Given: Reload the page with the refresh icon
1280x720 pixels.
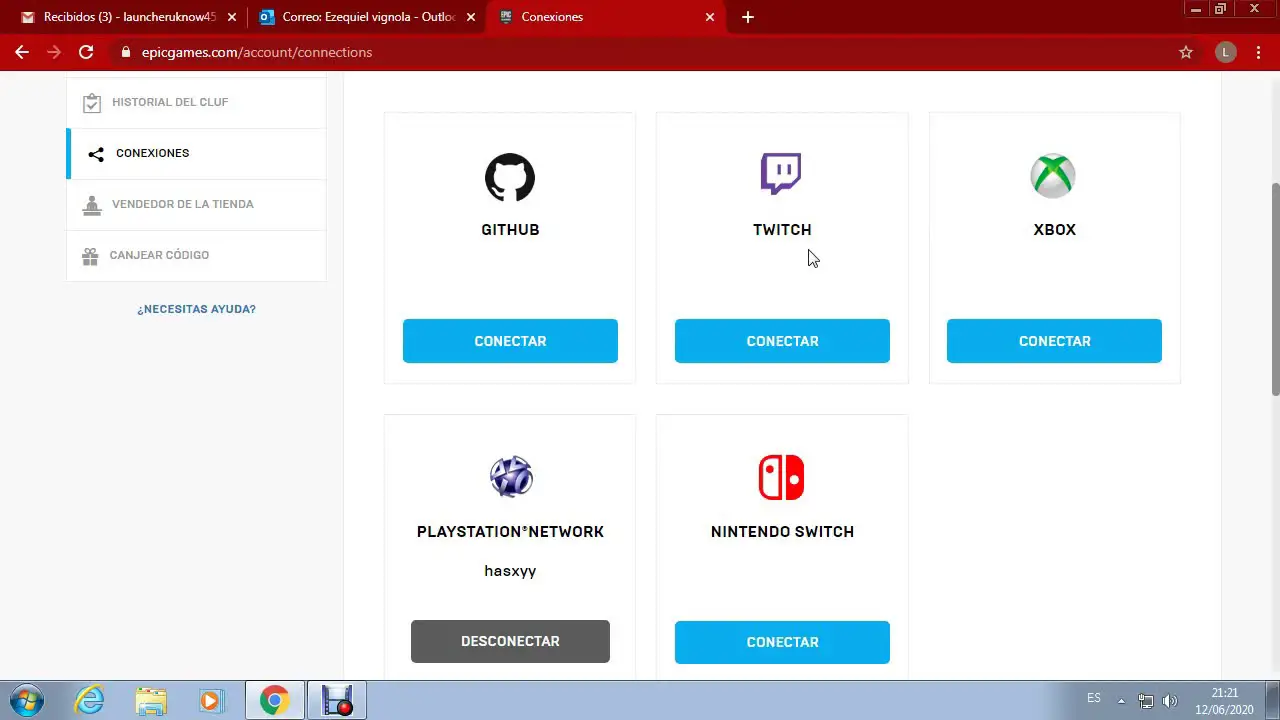Looking at the screenshot, I should 86,52.
